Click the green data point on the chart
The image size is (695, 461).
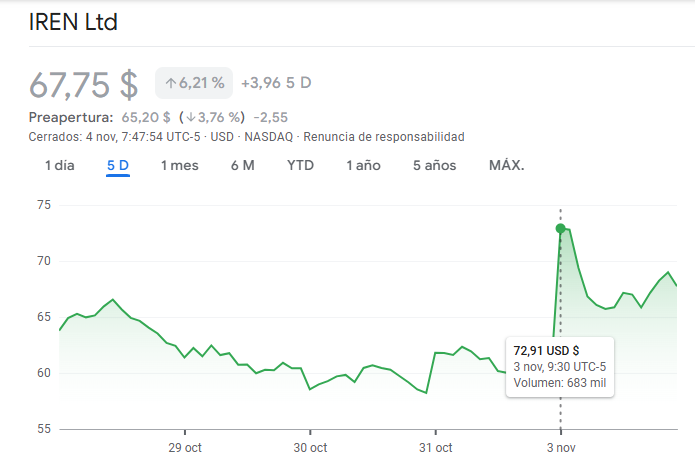point(560,229)
